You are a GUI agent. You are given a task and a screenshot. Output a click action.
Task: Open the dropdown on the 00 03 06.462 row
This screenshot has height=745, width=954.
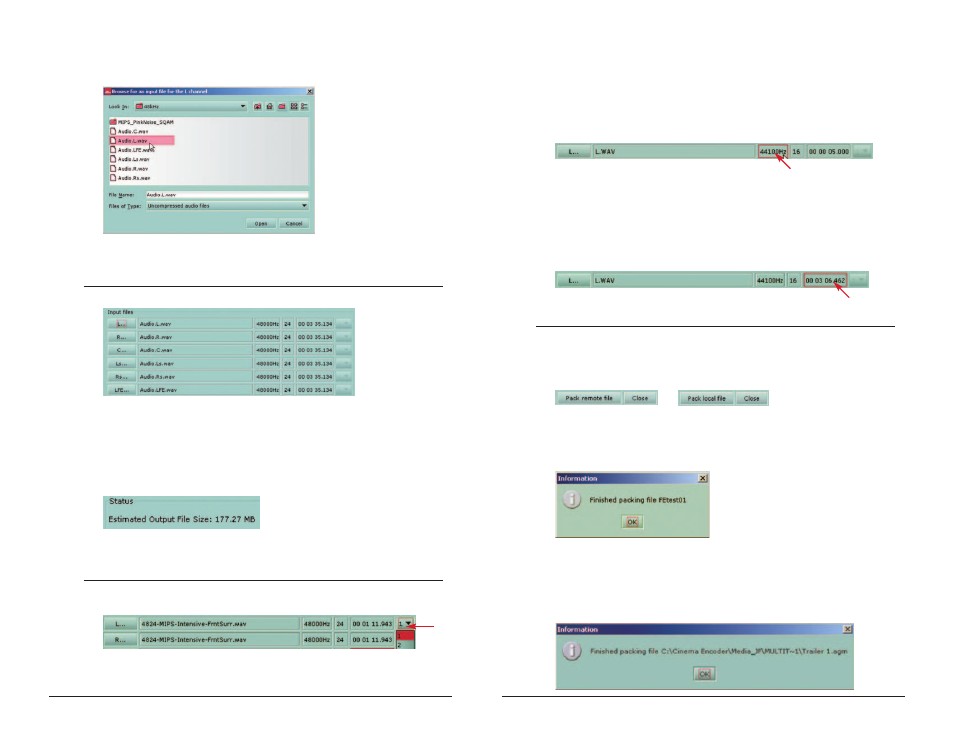(858, 281)
